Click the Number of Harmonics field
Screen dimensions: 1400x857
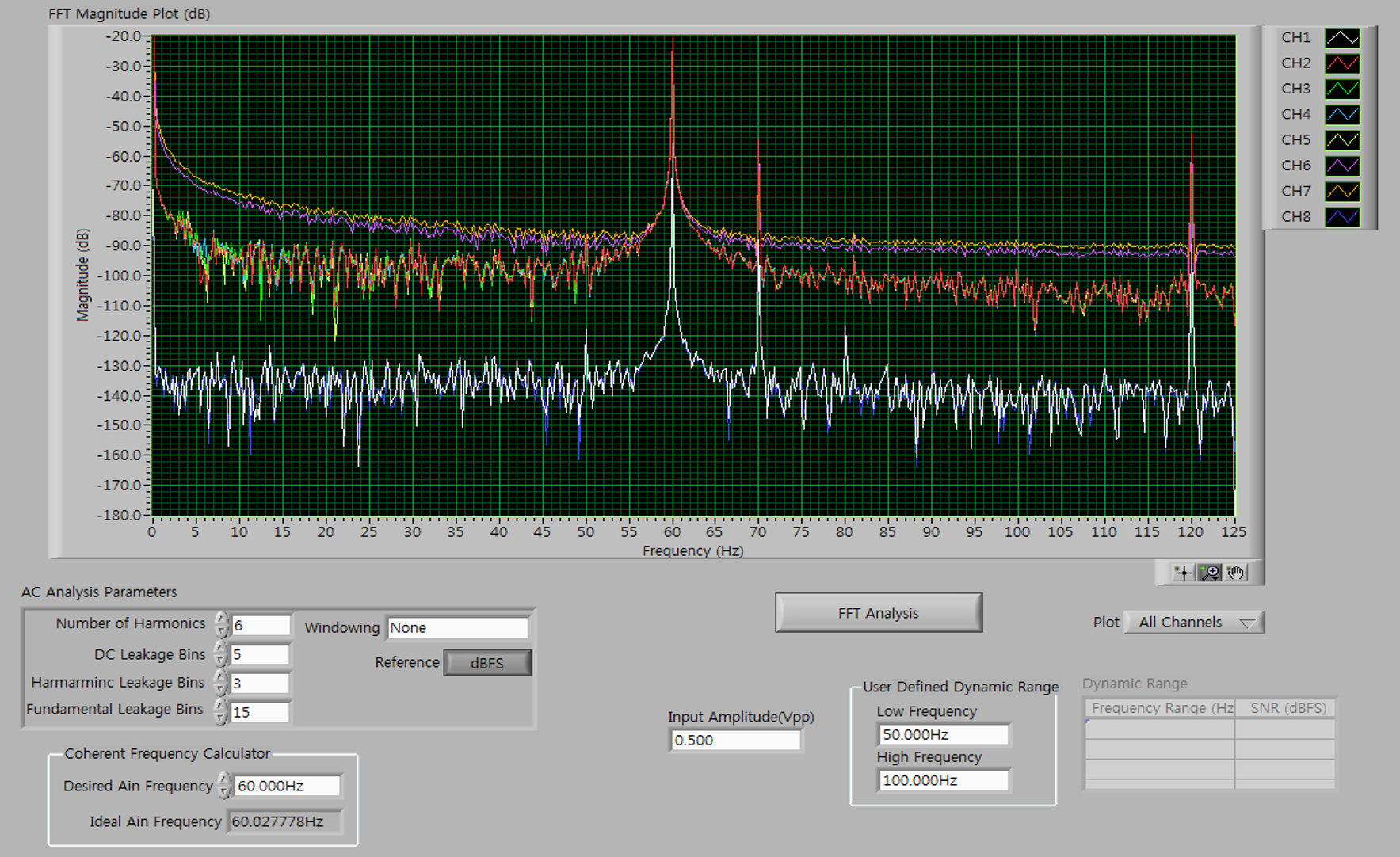(261, 626)
